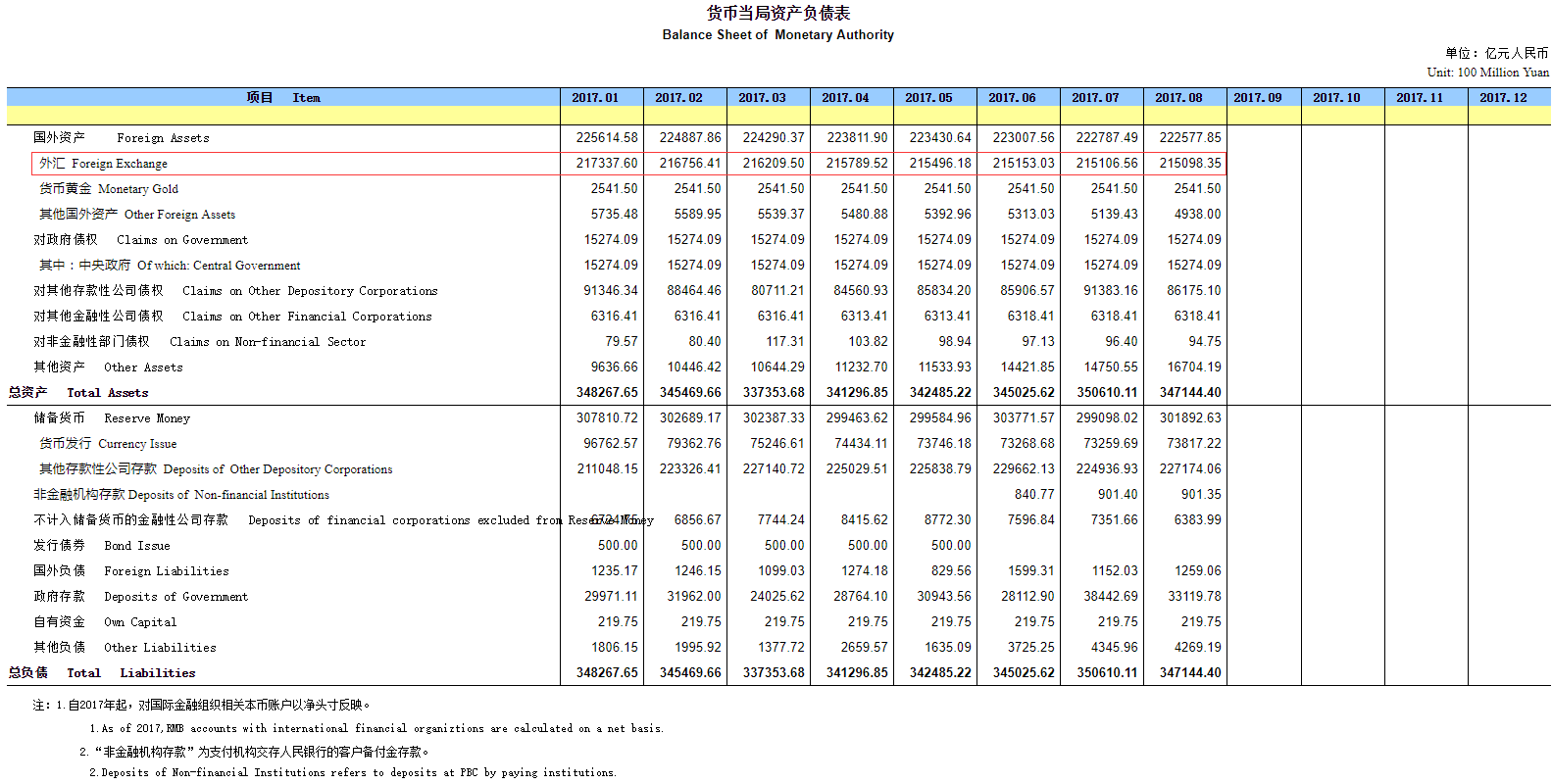Click Other Foreign Assets value 4938.00
1552x784 pixels.
(1198, 215)
